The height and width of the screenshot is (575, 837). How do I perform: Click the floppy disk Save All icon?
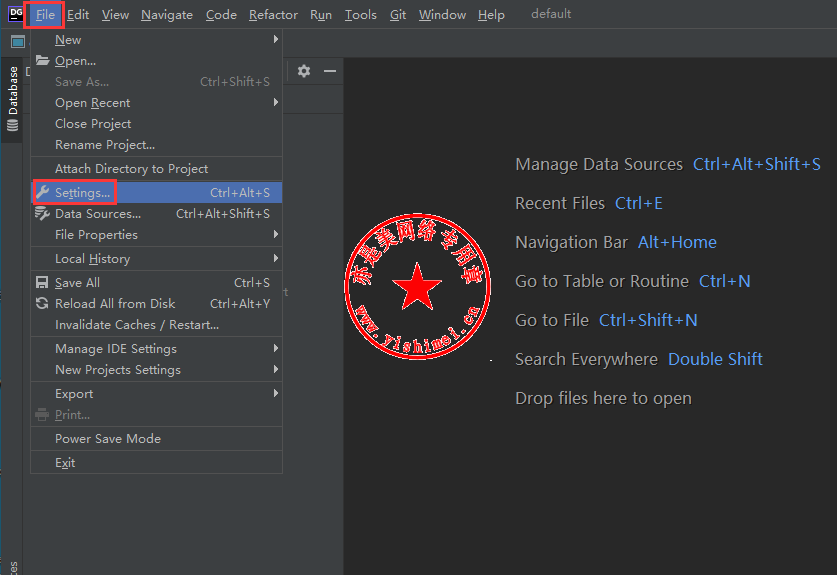42,282
